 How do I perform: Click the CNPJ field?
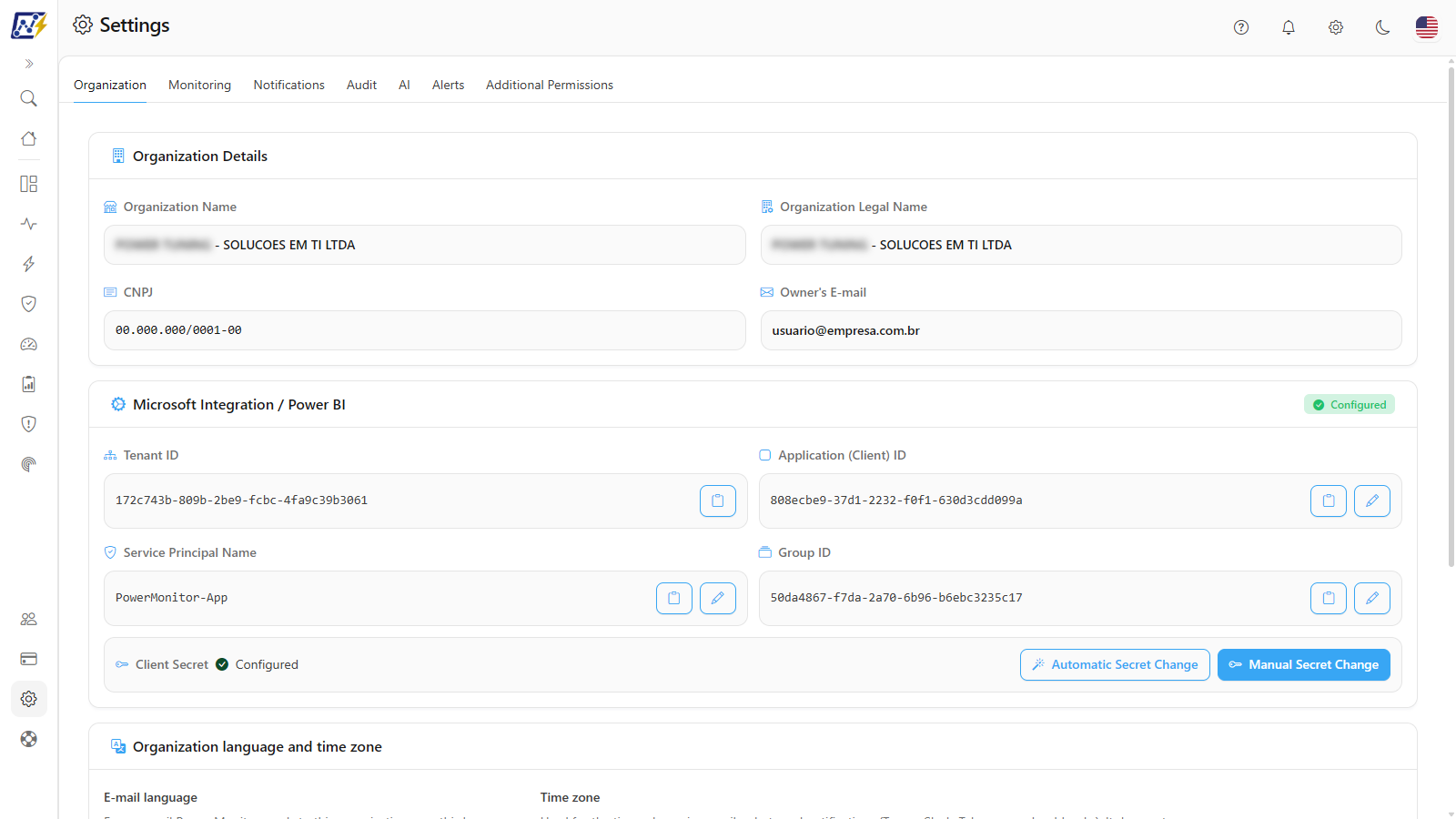tap(425, 330)
